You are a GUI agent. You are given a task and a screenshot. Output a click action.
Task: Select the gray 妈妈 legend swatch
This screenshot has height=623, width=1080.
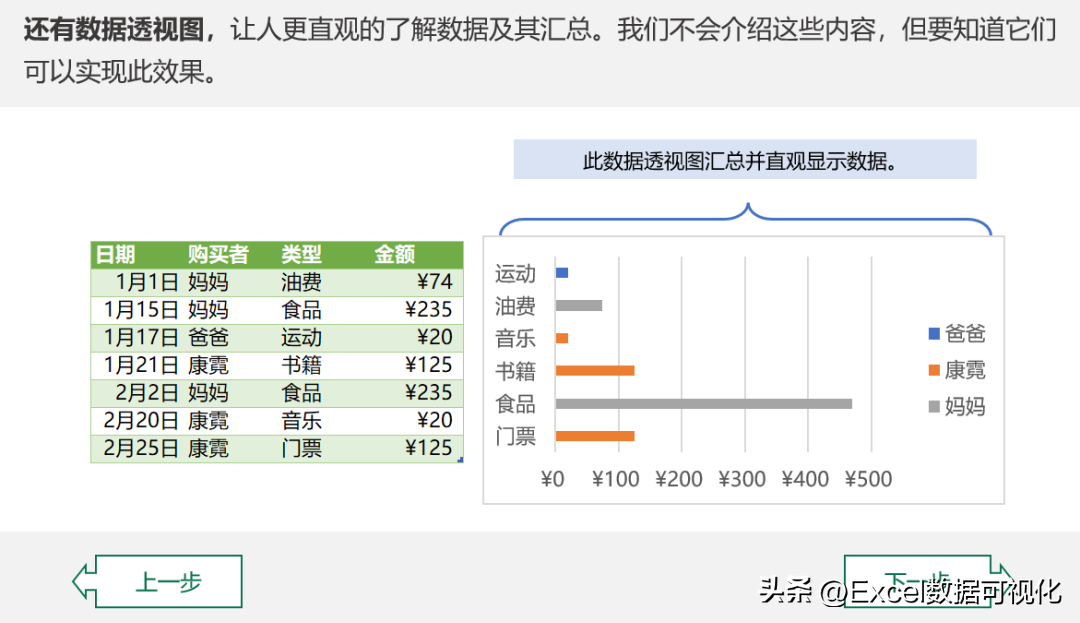(934, 407)
